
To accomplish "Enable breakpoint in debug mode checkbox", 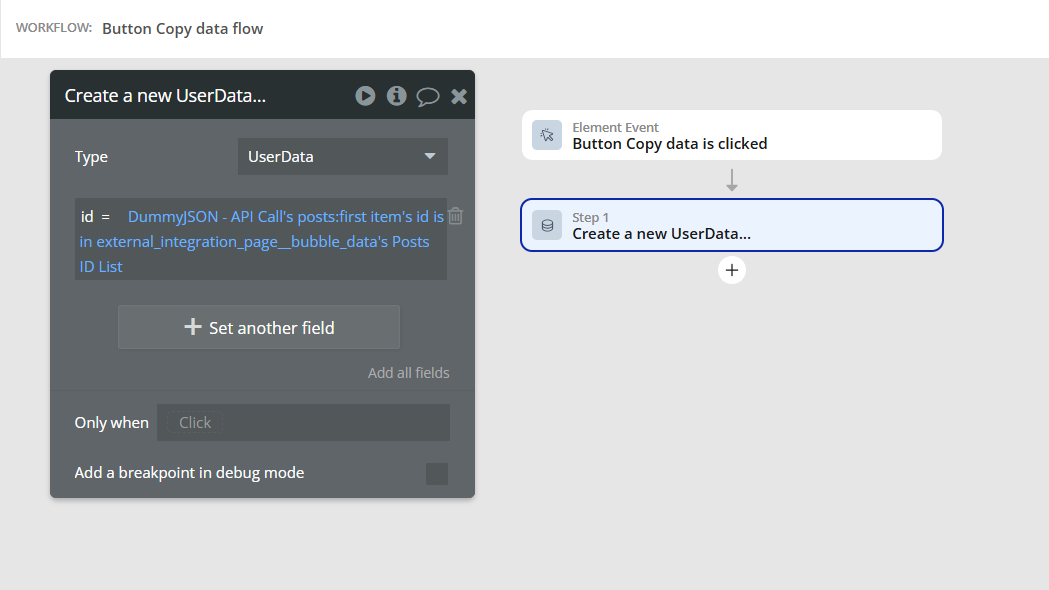I will (437, 473).
